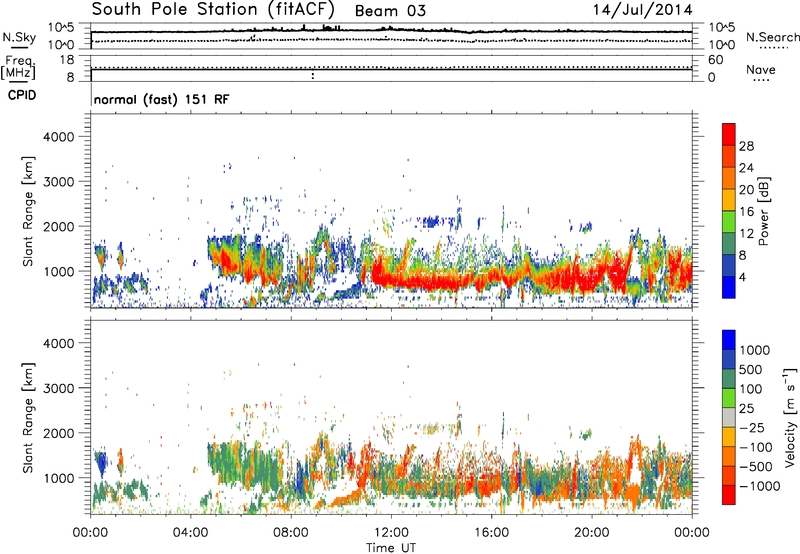Click "Slant Range [km]" on the velocity panel
800x554 pixels.
28,418
